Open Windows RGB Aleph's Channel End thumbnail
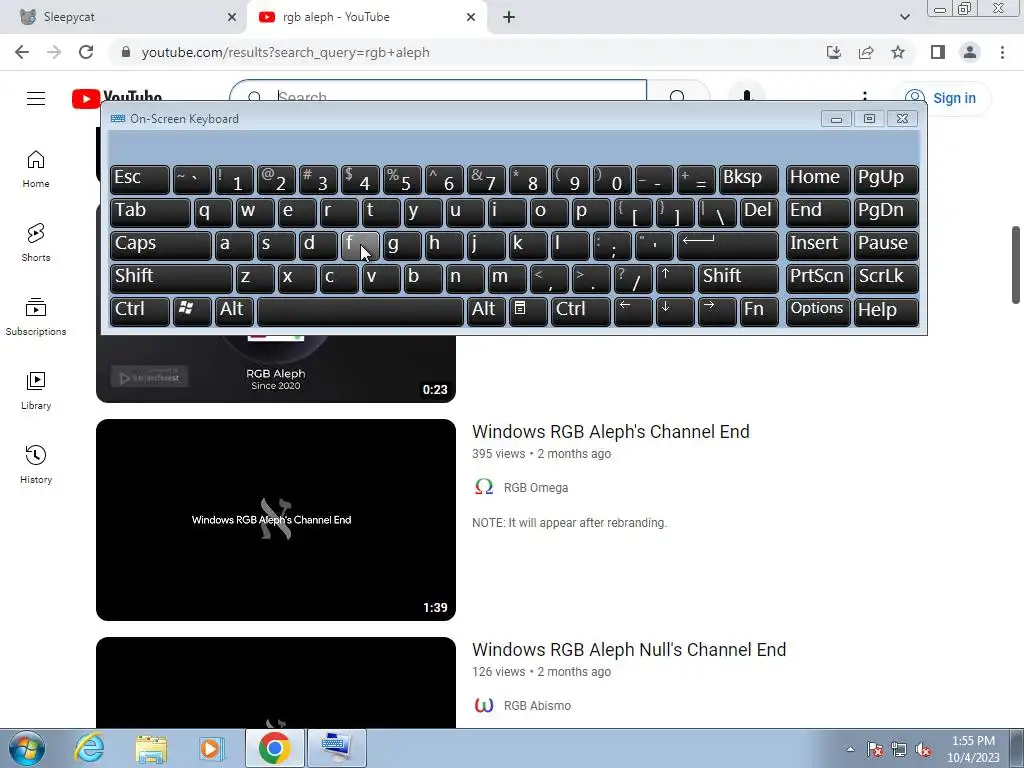Screen dimensions: 1024x768 [276, 520]
